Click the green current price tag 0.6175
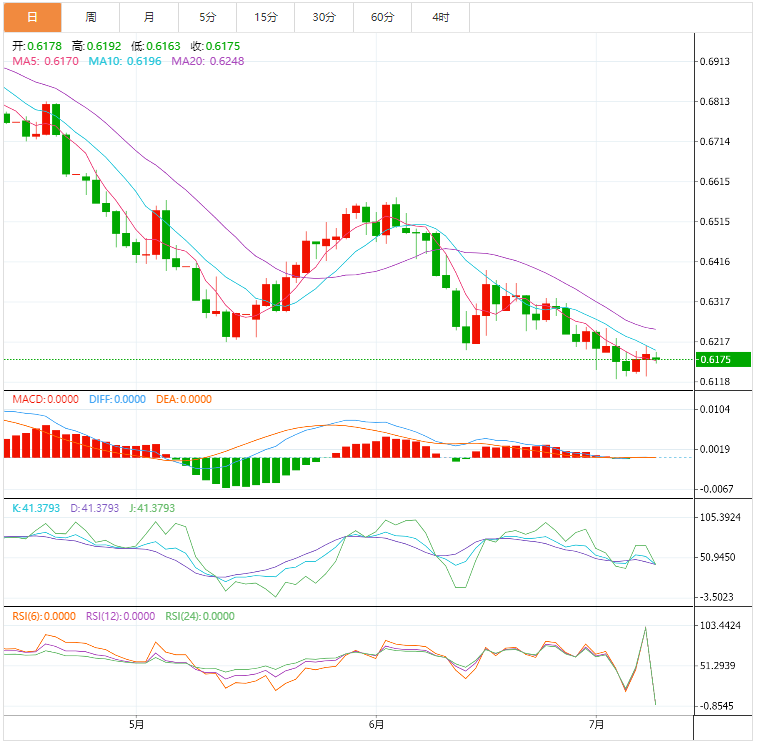The height and width of the screenshot is (750, 757). point(723,360)
